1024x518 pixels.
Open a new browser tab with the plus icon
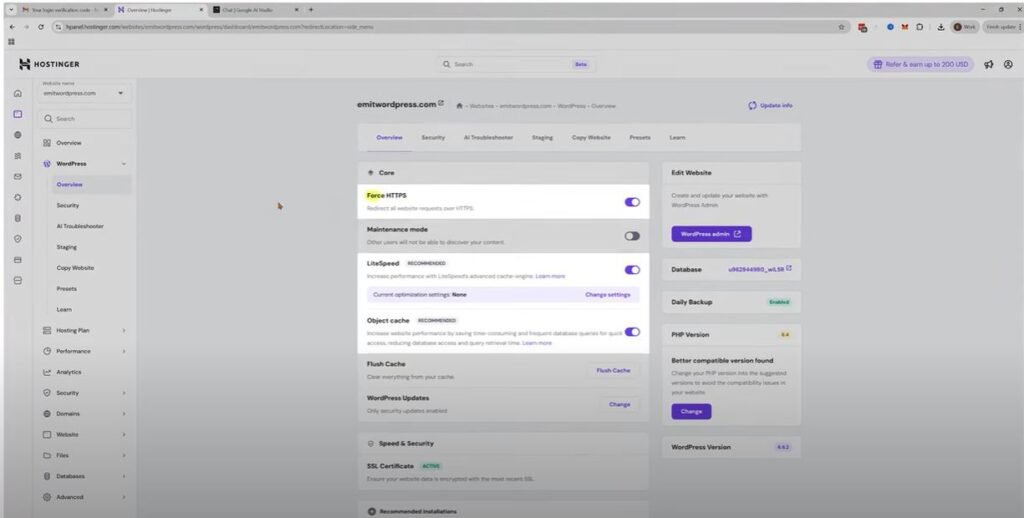(311, 10)
